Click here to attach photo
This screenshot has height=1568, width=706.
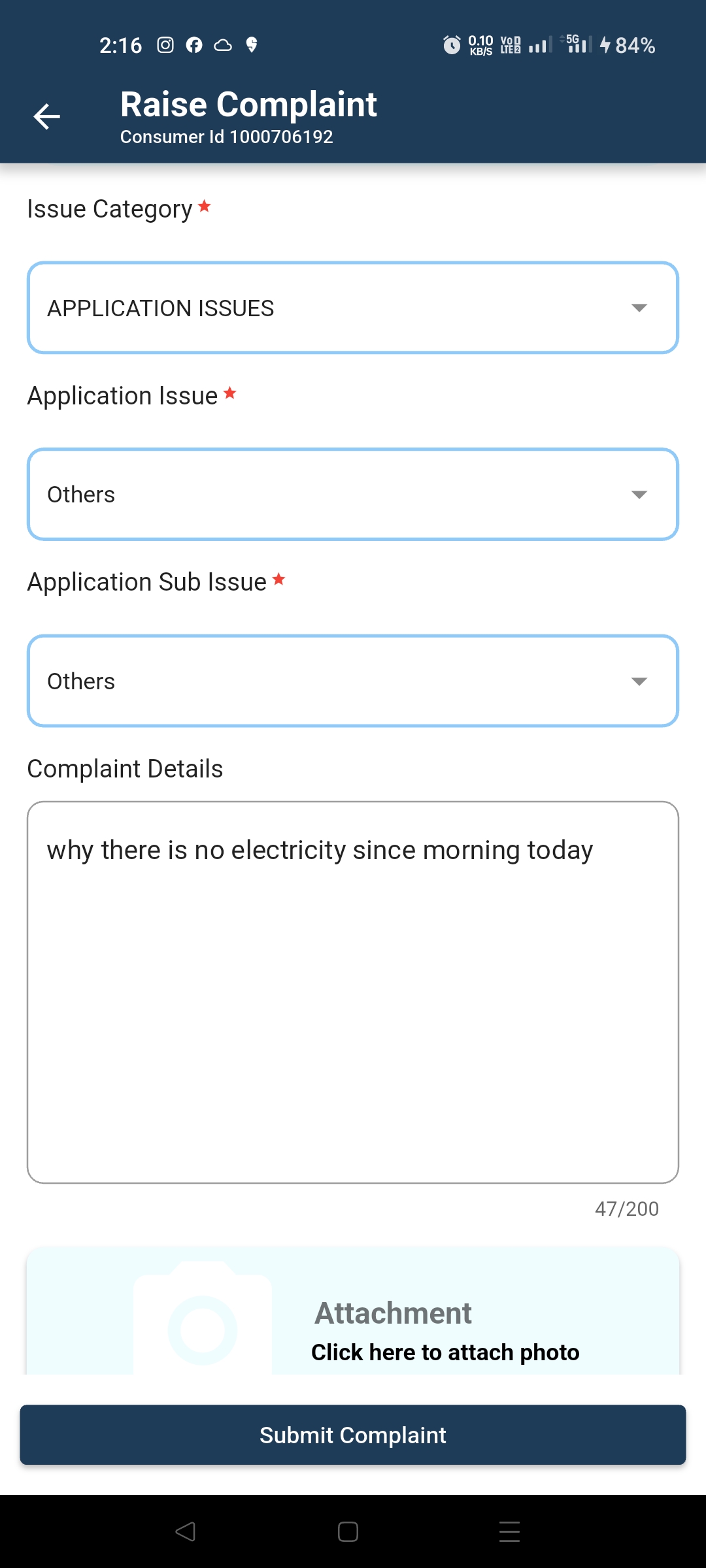point(445,1352)
